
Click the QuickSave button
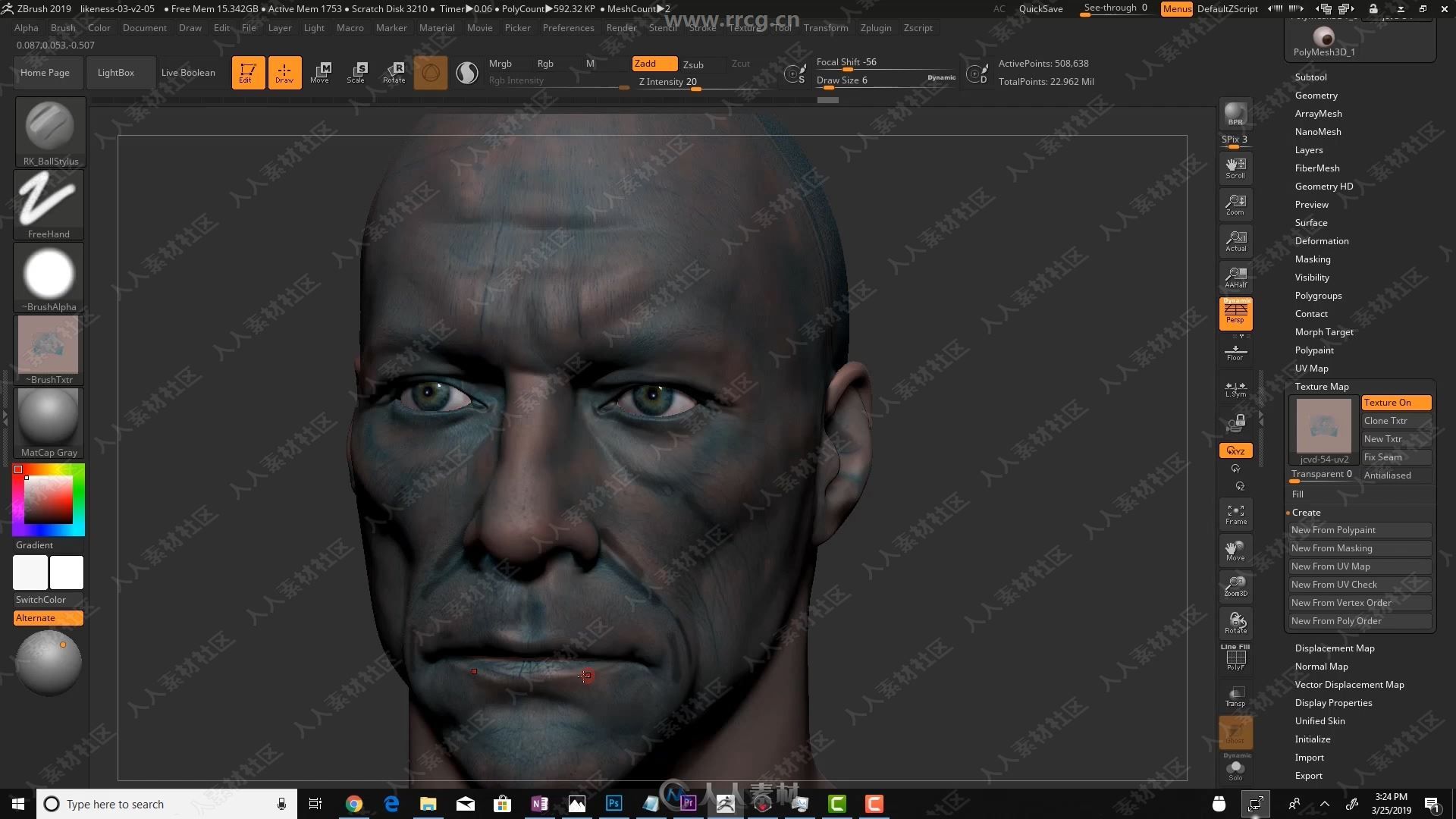point(1040,9)
